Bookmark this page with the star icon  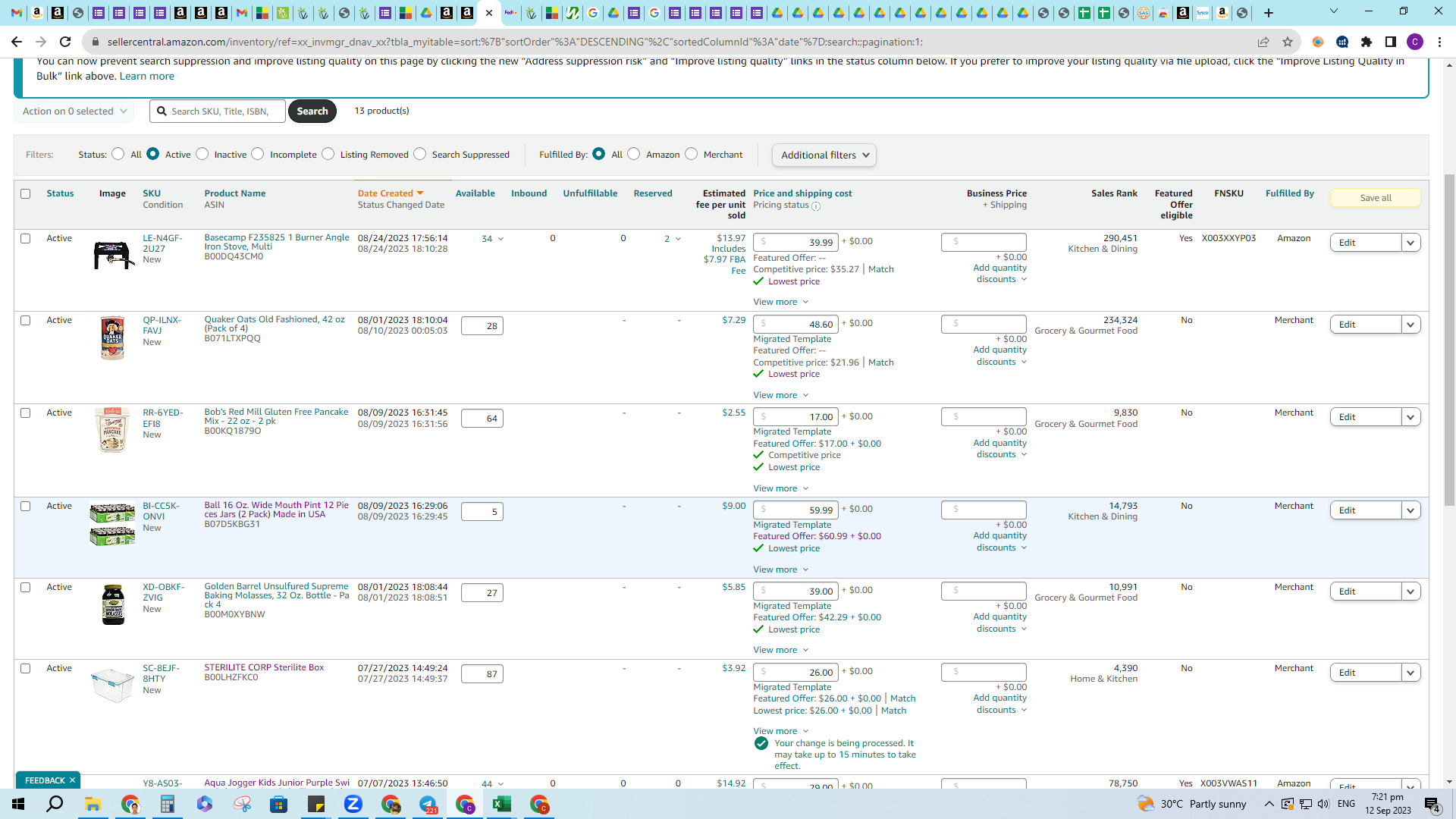1288,42
